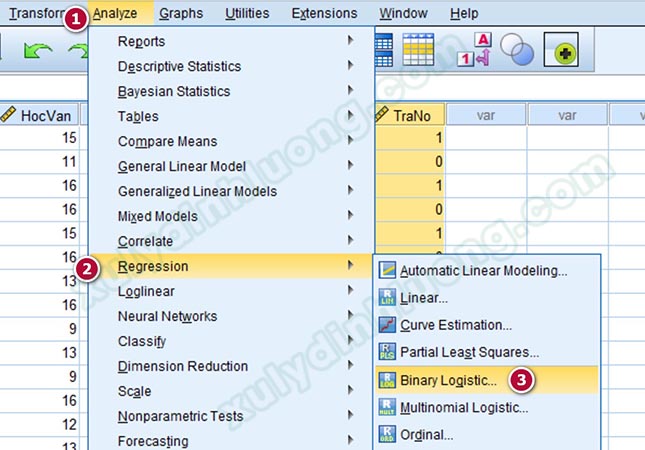Click the green plus toolbar icon
645x450 pixels.
click(x=561, y=50)
